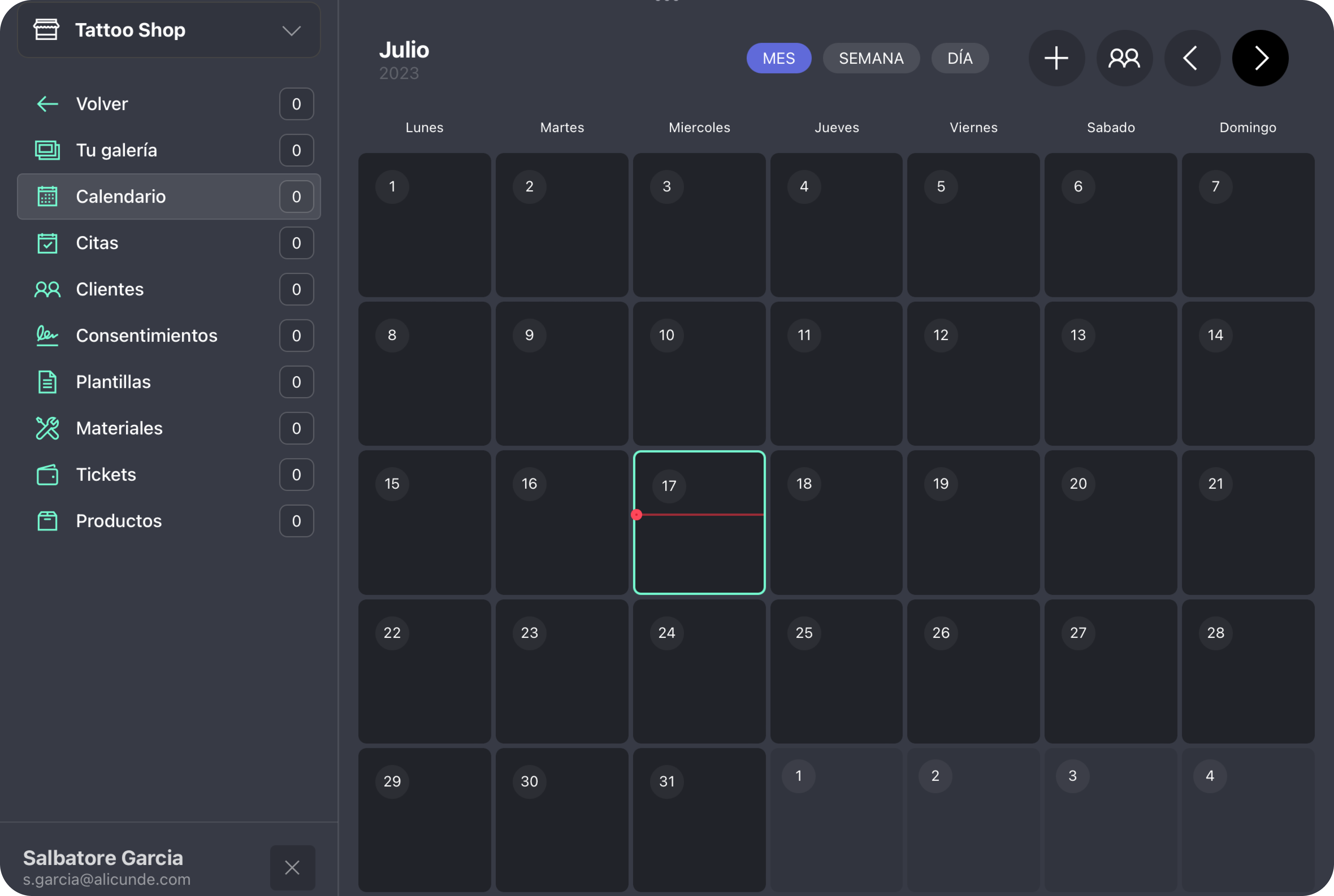Go to previous month with left arrow

point(1192,58)
